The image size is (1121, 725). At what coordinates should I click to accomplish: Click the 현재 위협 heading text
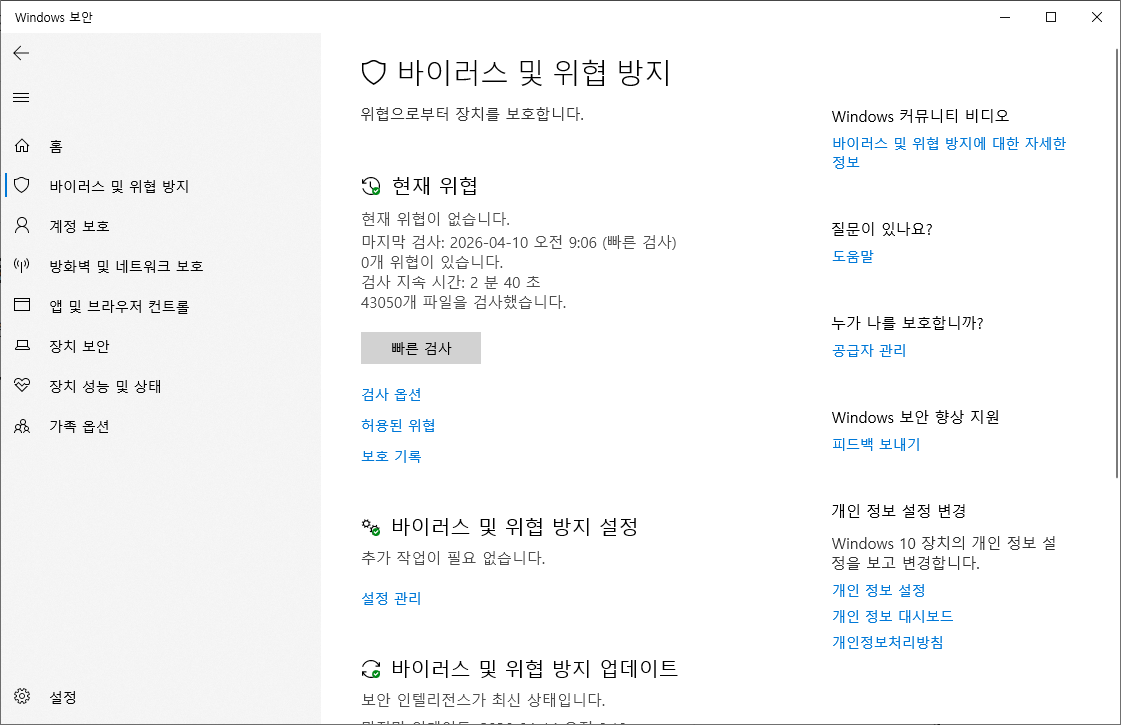435,186
